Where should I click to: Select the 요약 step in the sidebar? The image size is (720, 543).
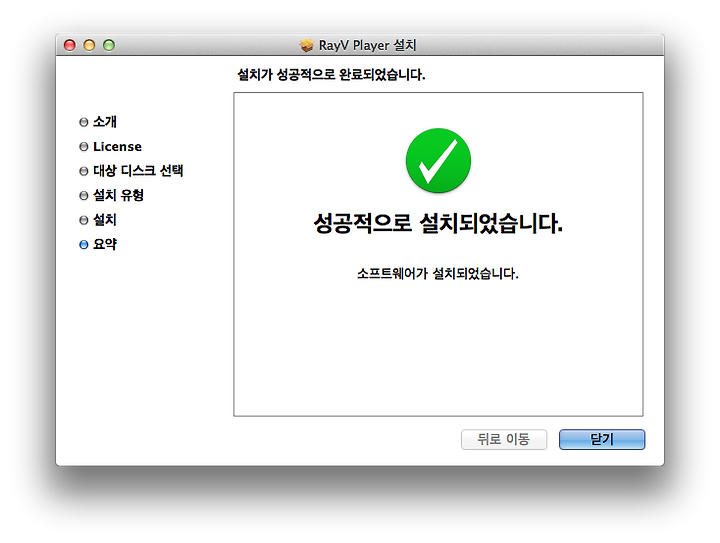105,244
